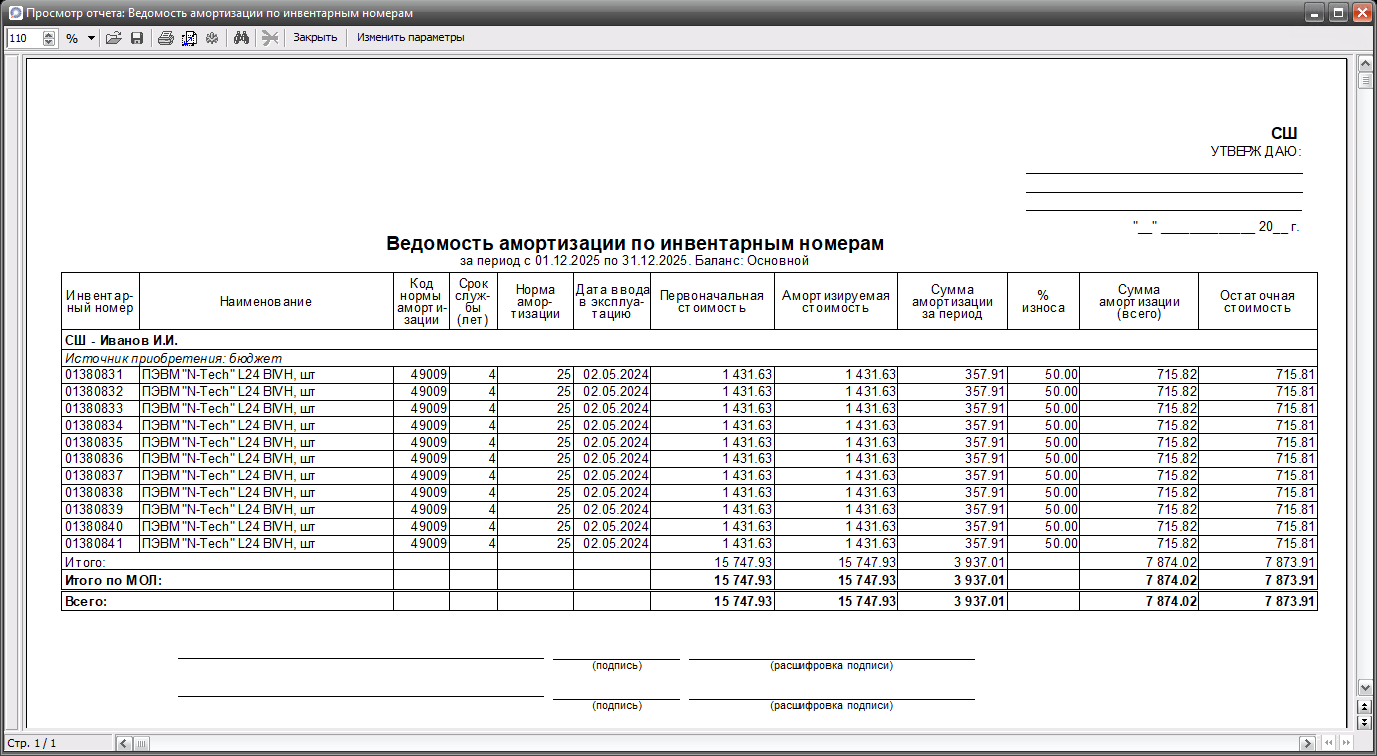Jump to previous page with double up arrows
This screenshot has height=756, width=1377.
1364,706
